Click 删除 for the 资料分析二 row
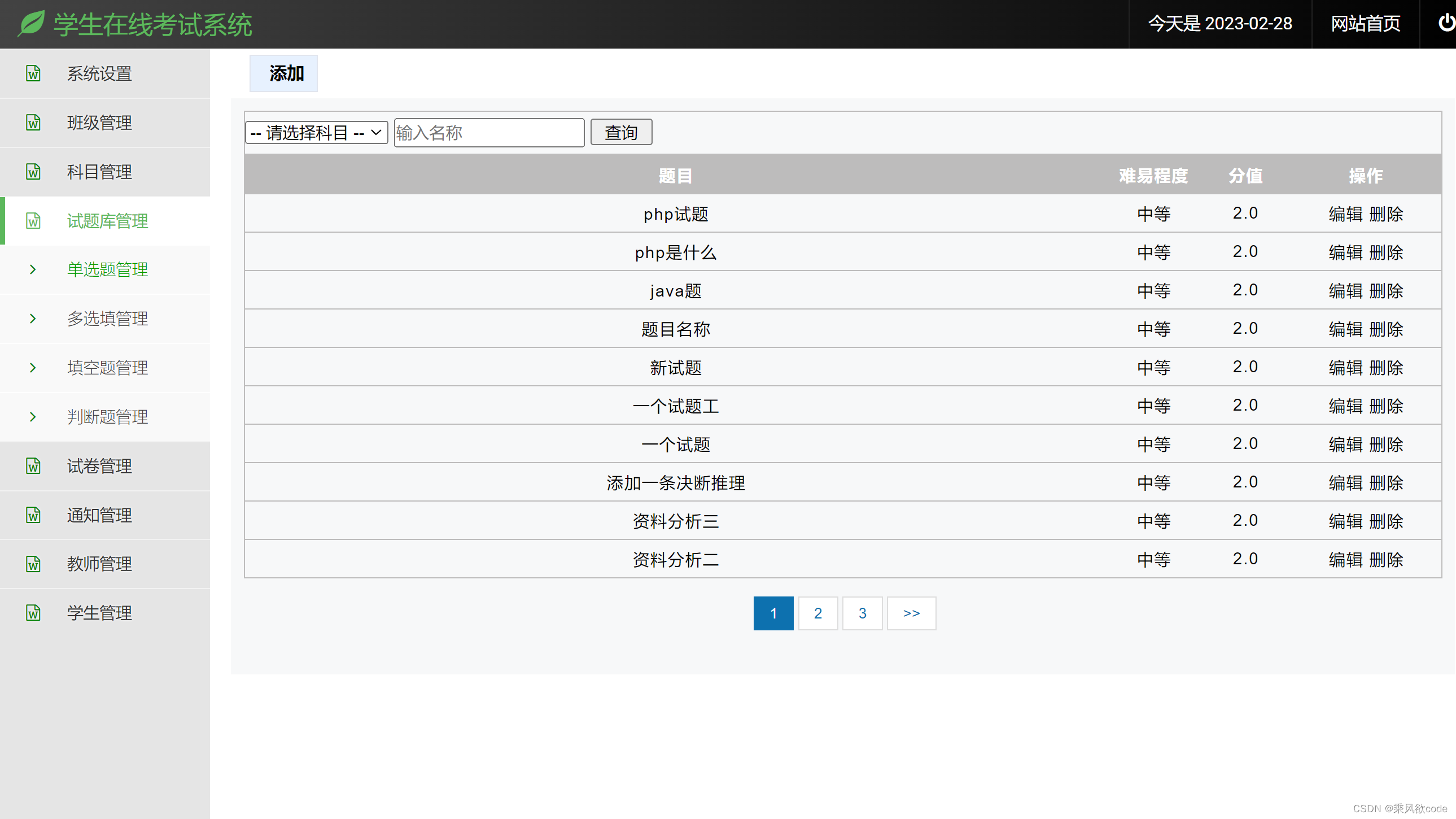Screen dimensions: 1456x819 (1387, 559)
